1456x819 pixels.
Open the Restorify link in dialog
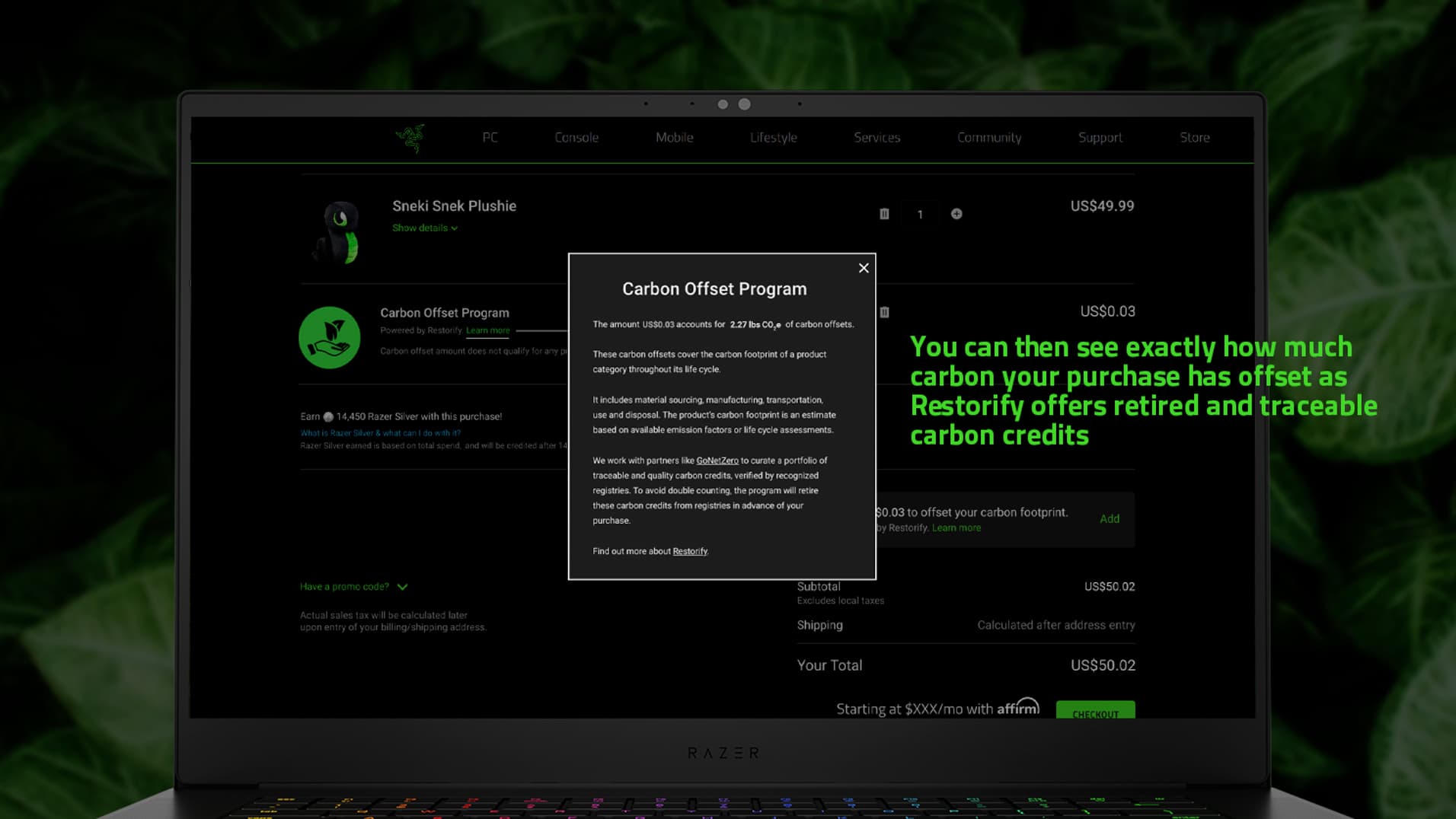[x=690, y=551]
